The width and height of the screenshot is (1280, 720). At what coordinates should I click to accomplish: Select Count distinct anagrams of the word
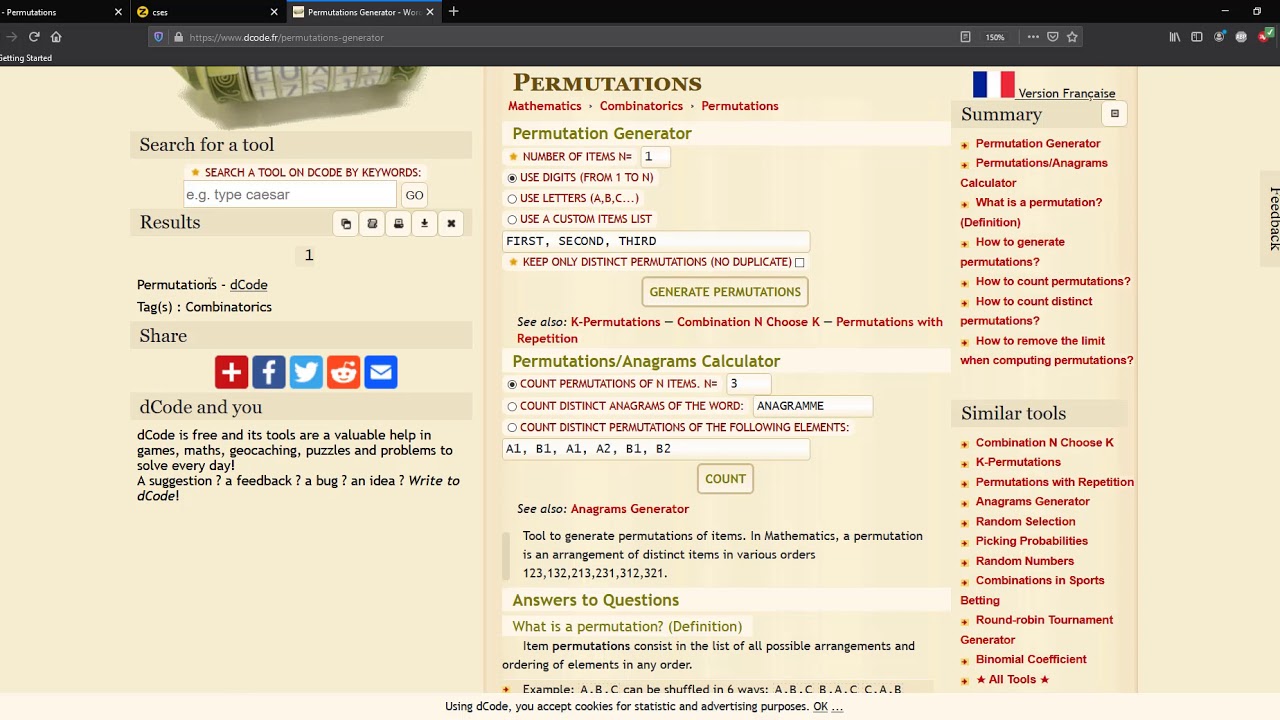tap(512, 406)
